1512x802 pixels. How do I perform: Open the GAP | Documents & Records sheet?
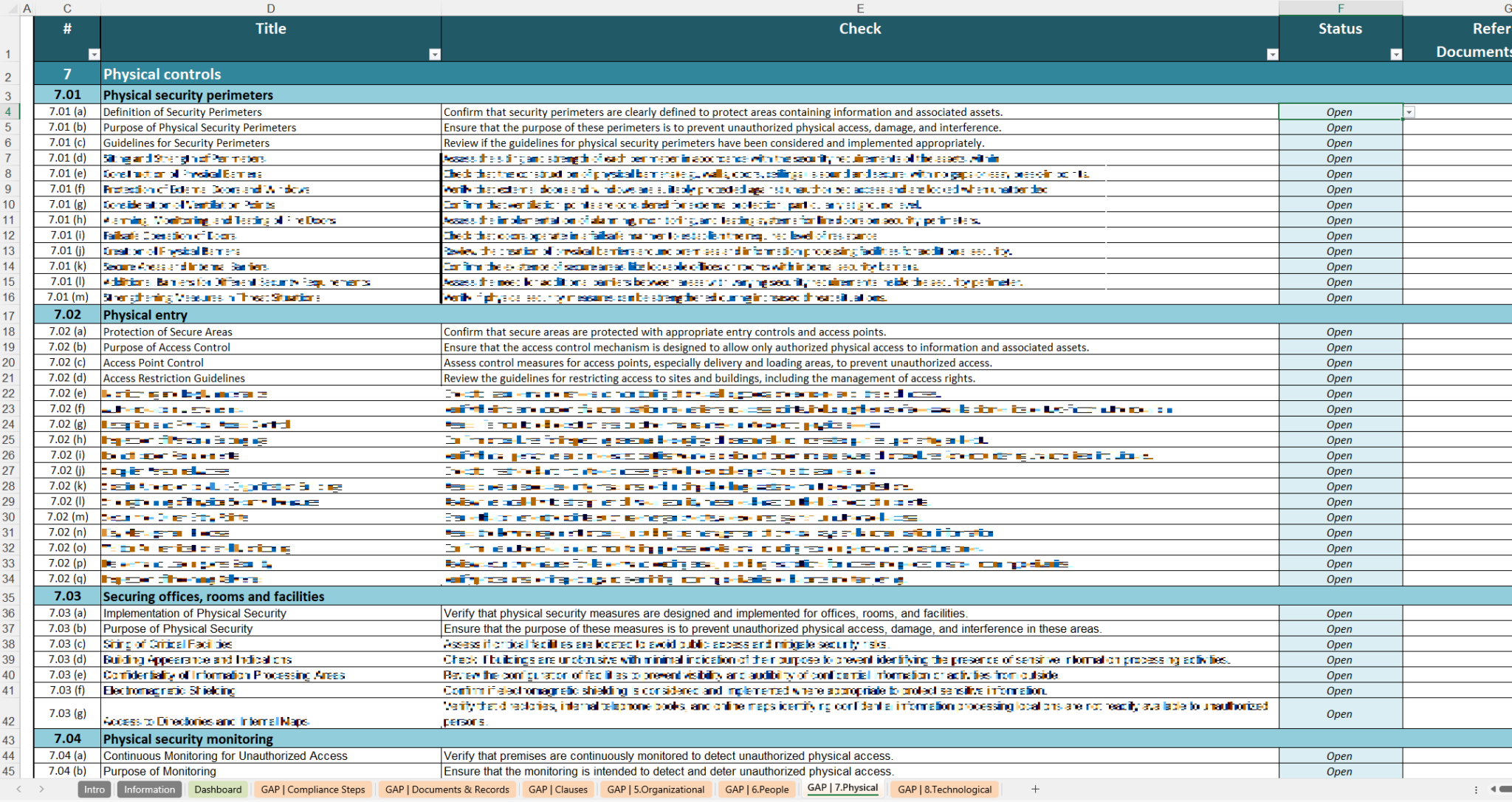click(x=447, y=789)
